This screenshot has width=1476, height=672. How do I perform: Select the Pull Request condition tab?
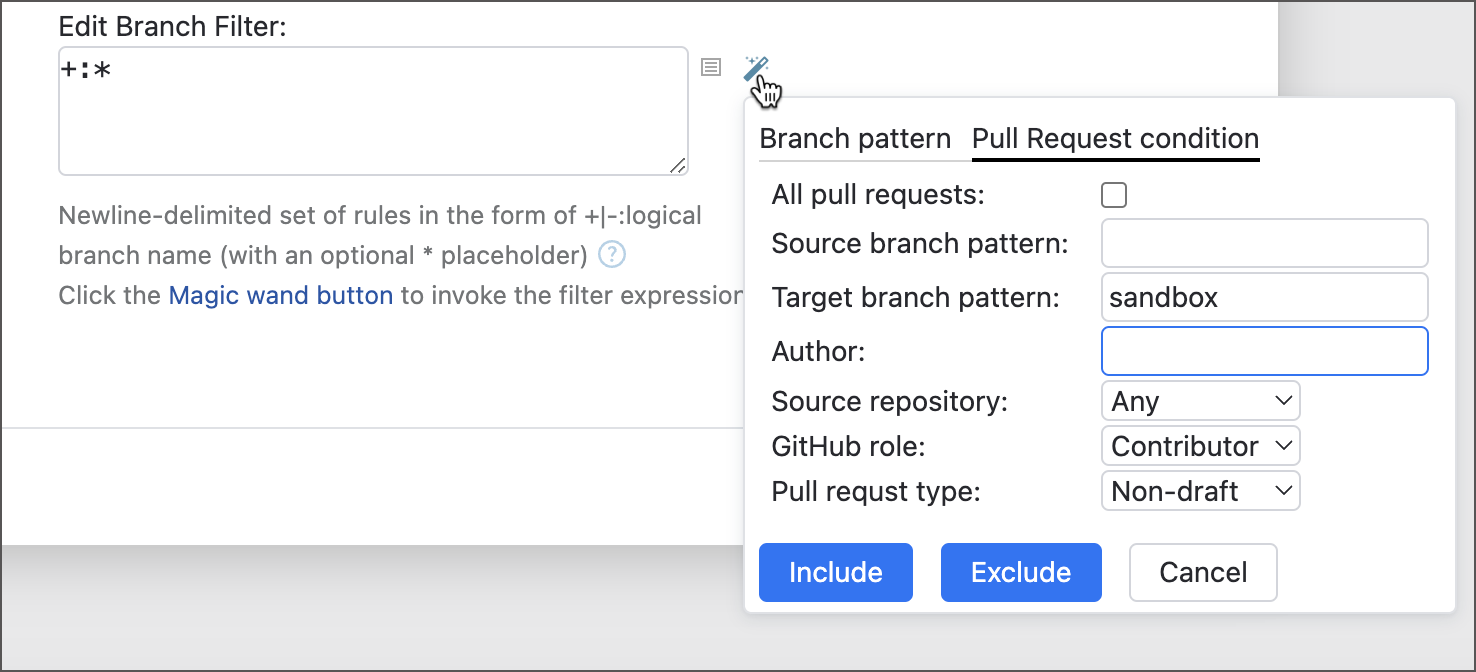pos(1115,138)
